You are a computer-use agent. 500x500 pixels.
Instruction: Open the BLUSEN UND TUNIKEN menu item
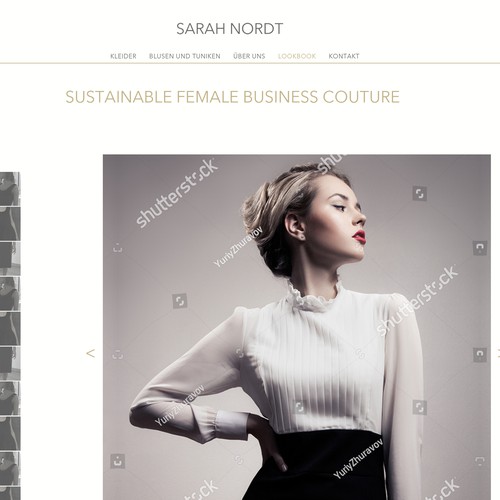tap(185, 56)
